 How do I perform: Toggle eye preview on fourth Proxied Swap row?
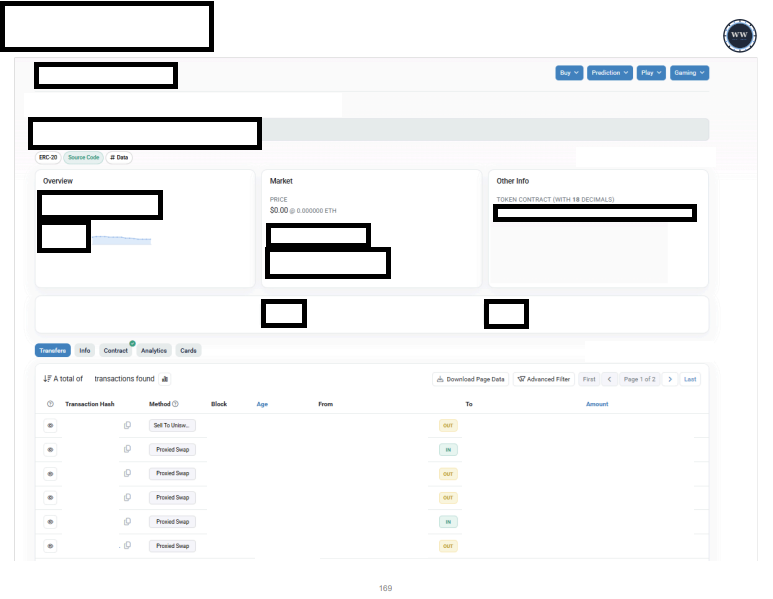(x=50, y=522)
